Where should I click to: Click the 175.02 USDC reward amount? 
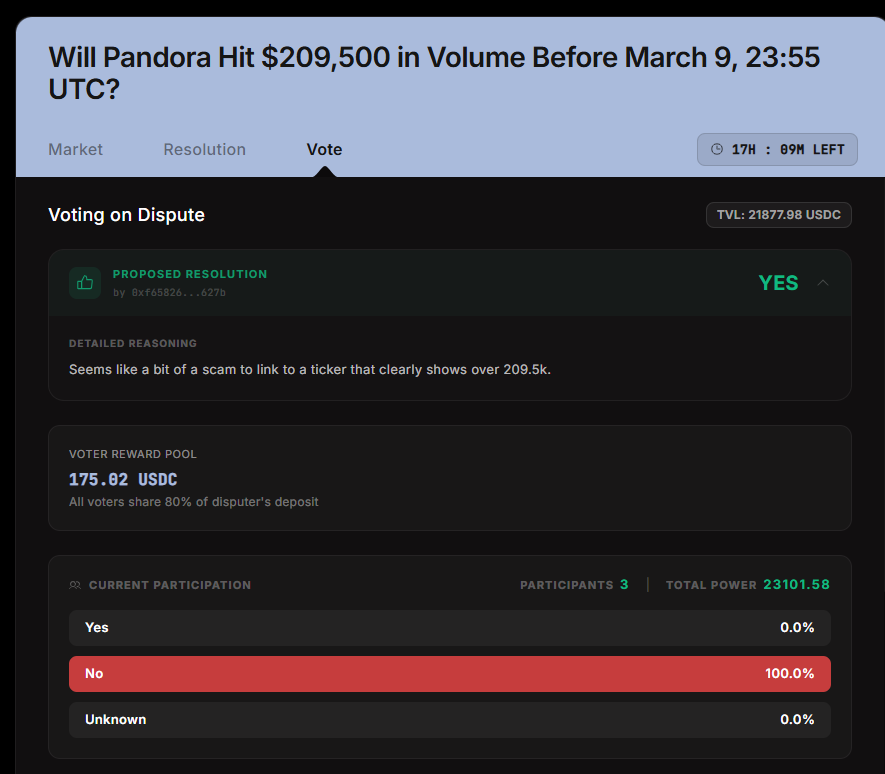pos(123,480)
